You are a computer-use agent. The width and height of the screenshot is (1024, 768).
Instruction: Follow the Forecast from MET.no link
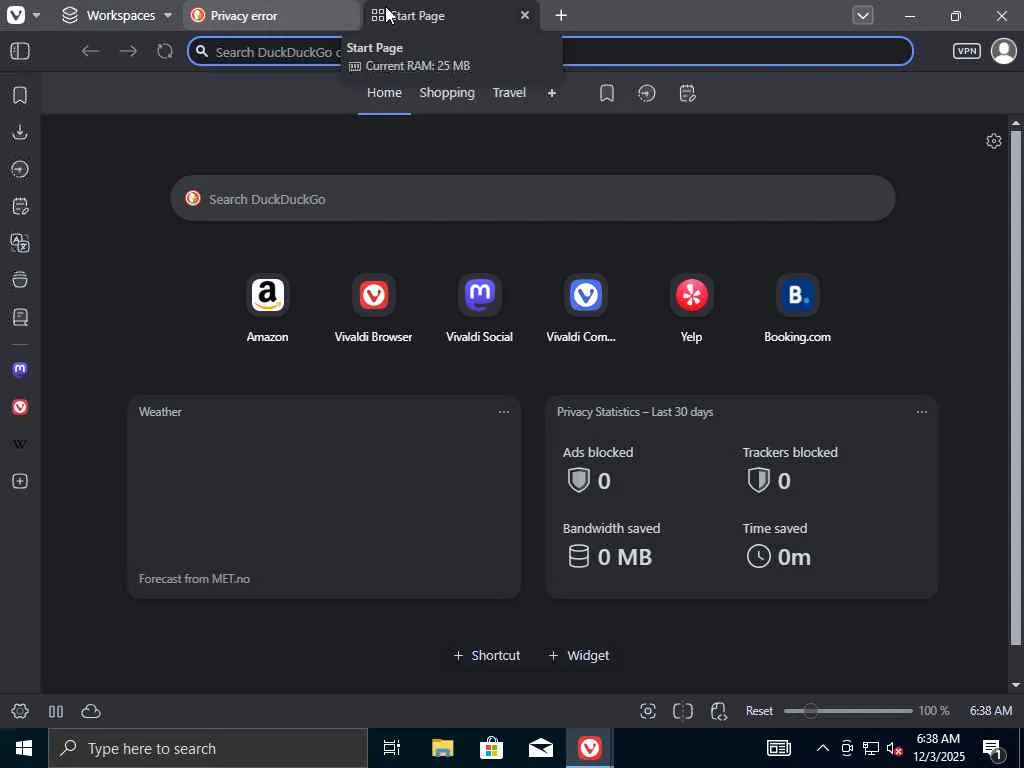coord(194,579)
